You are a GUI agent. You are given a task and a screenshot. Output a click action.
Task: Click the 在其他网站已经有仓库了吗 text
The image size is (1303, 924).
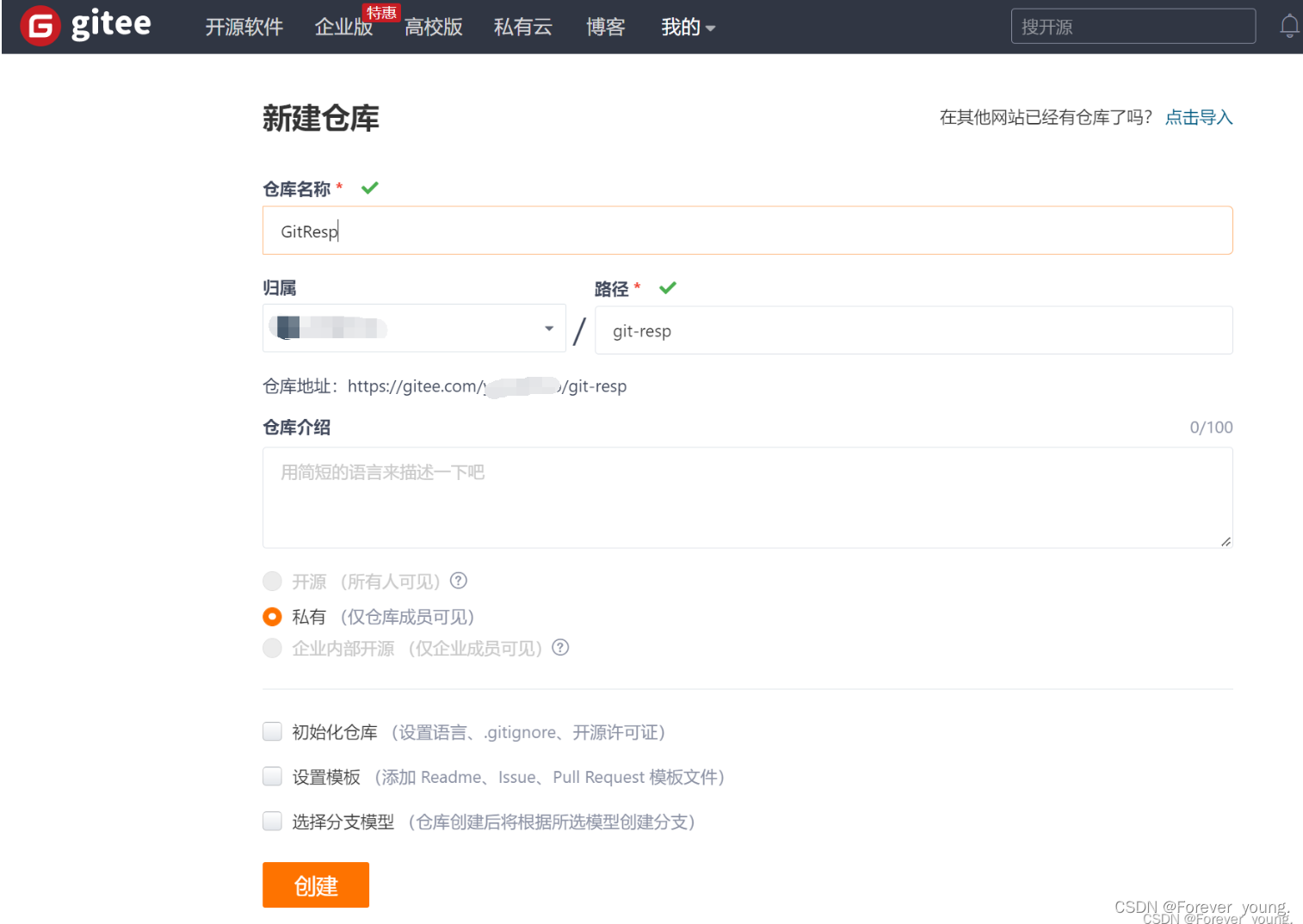[x=1046, y=117]
